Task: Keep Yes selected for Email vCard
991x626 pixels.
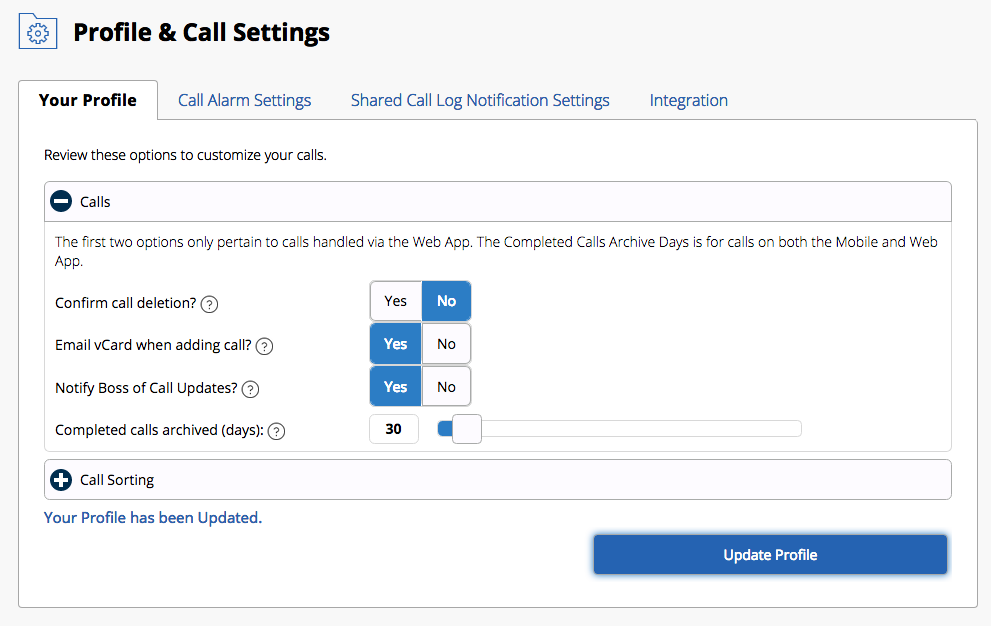Action: click(395, 343)
